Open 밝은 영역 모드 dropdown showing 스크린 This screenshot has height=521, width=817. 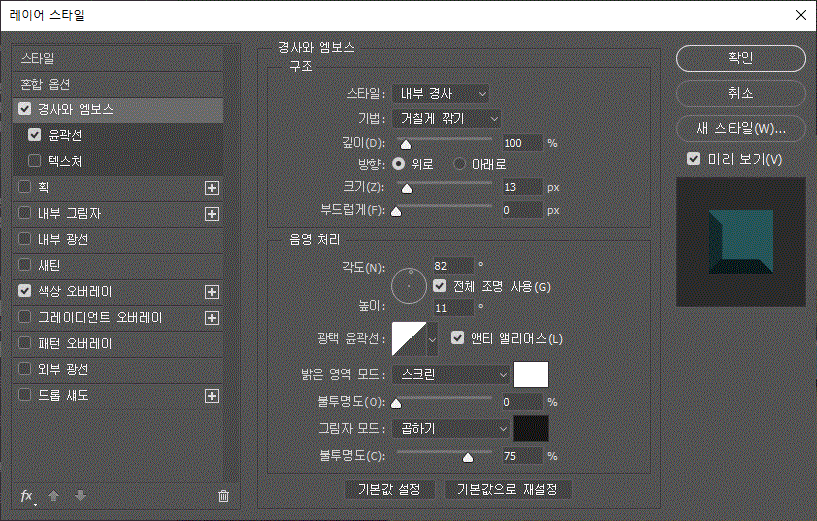tap(451, 375)
